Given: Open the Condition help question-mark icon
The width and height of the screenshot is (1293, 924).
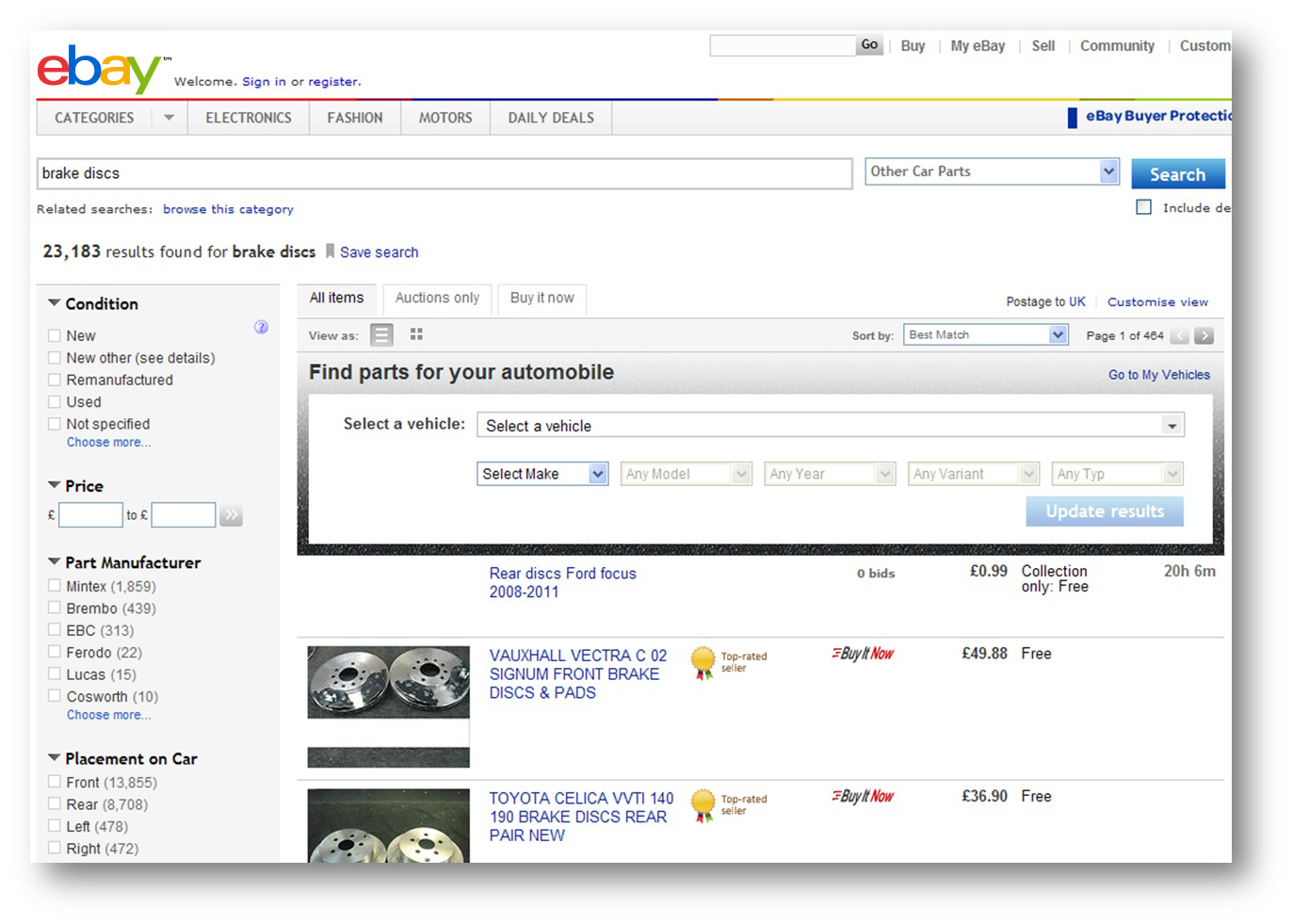Looking at the screenshot, I should (x=261, y=327).
